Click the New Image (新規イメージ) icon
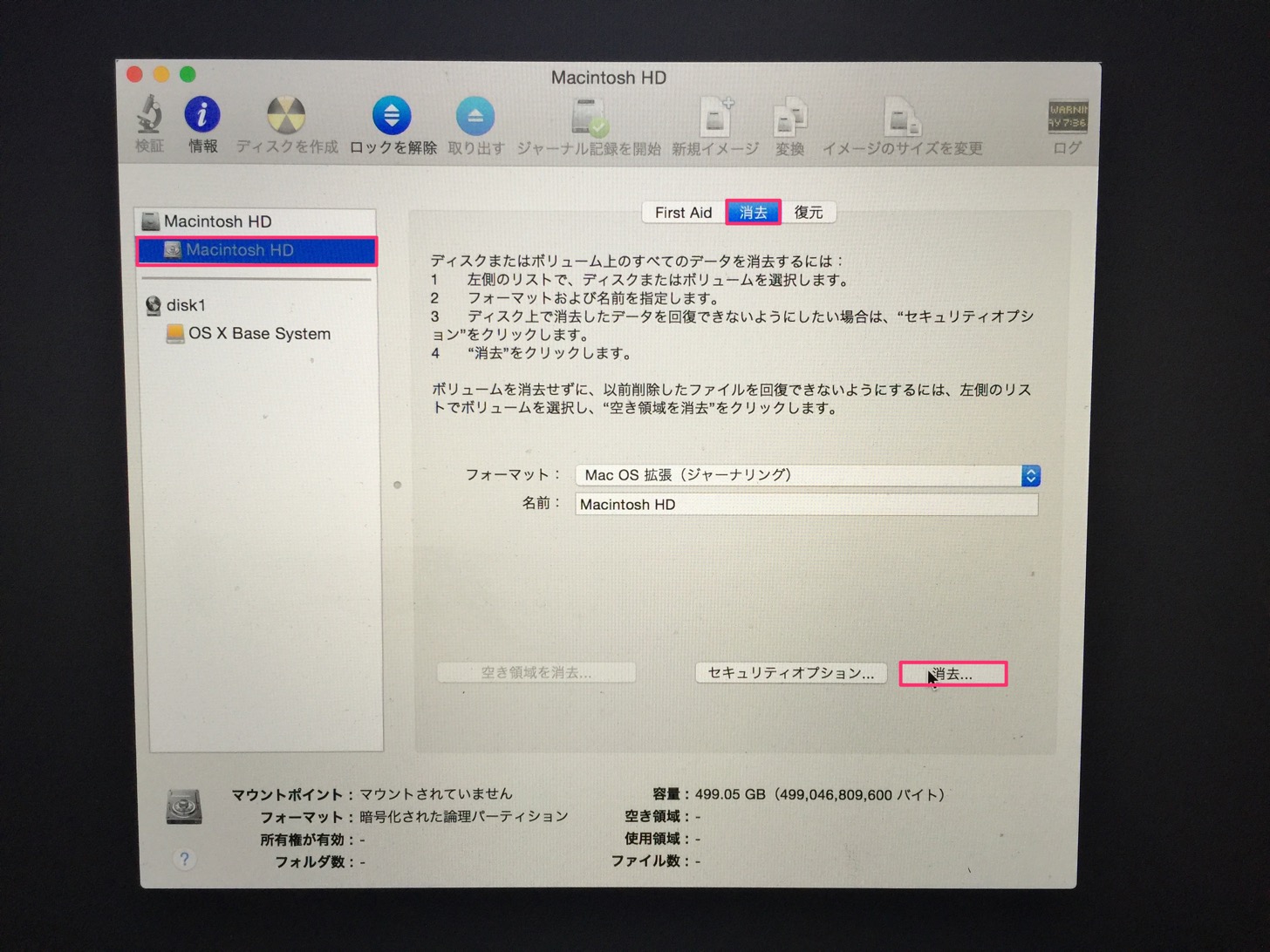This screenshot has height=952, width=1270. click(715, 116)
